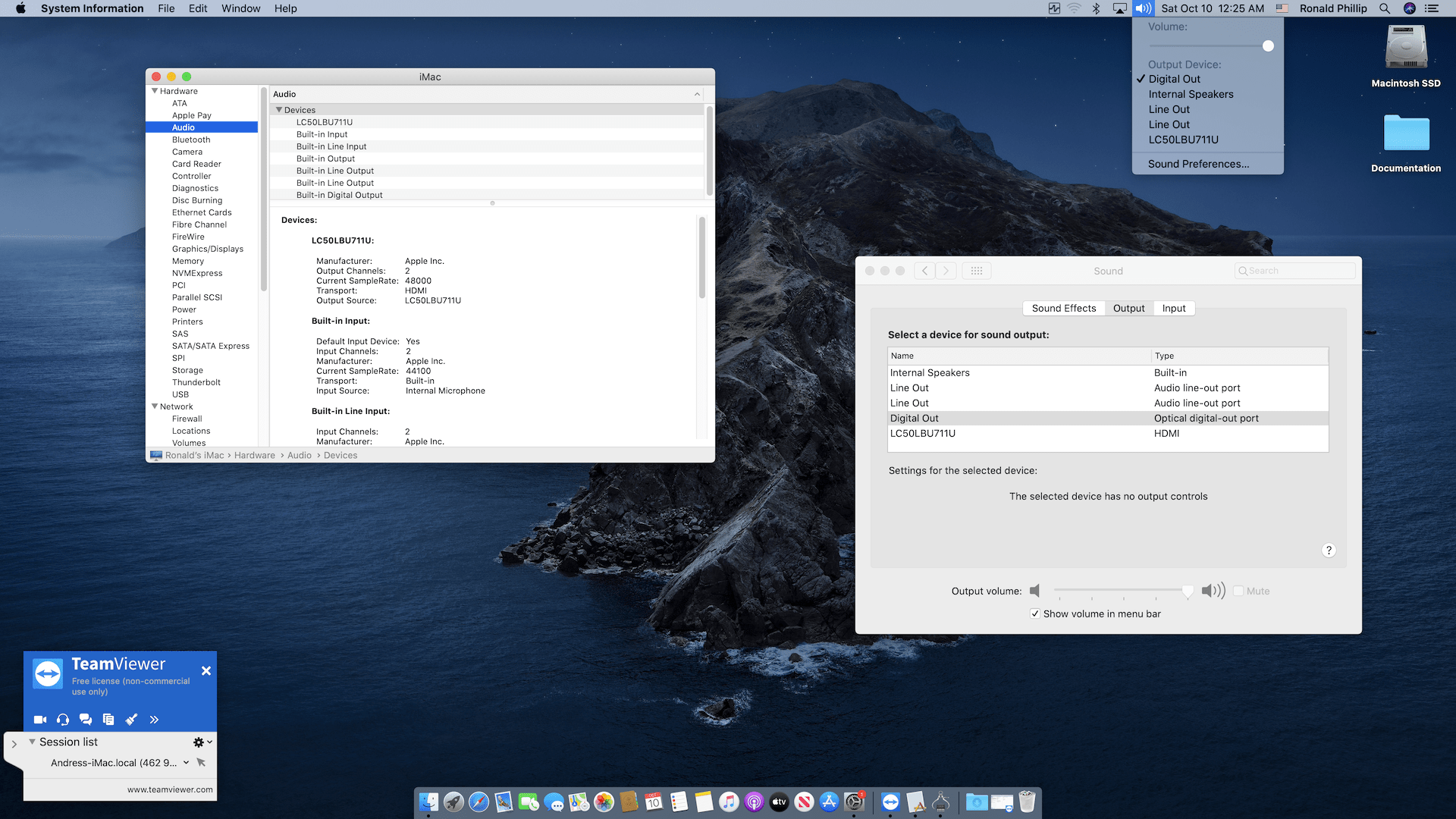Open the www.teamviewer.com link
Viewport: 1456px width, 819px height.
point(170,789)
